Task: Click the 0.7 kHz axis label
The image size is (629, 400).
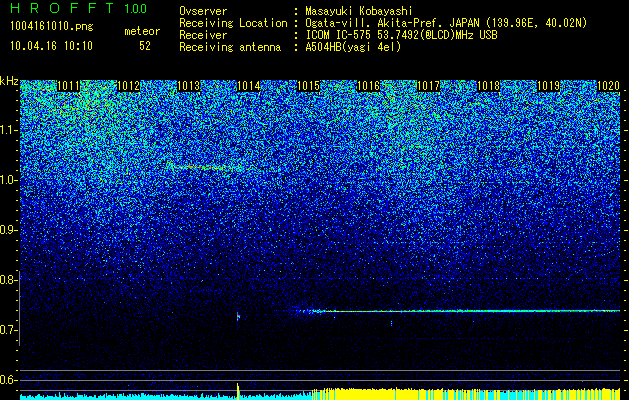Action: 8,330
